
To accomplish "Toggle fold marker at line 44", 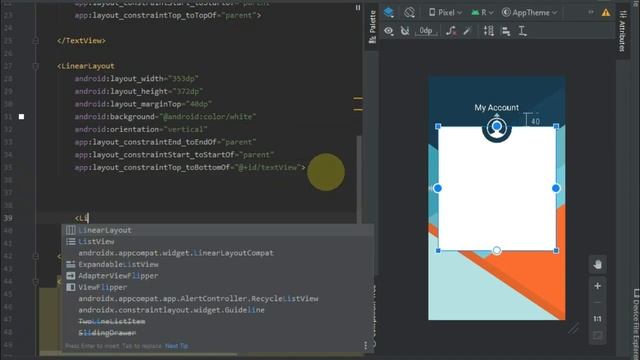I will (36, 282).
